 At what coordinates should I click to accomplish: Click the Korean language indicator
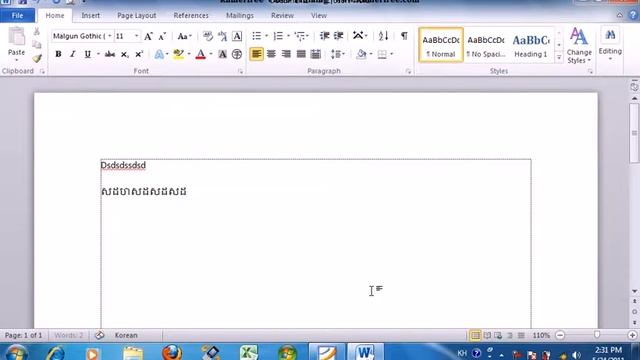pos(126,335)
